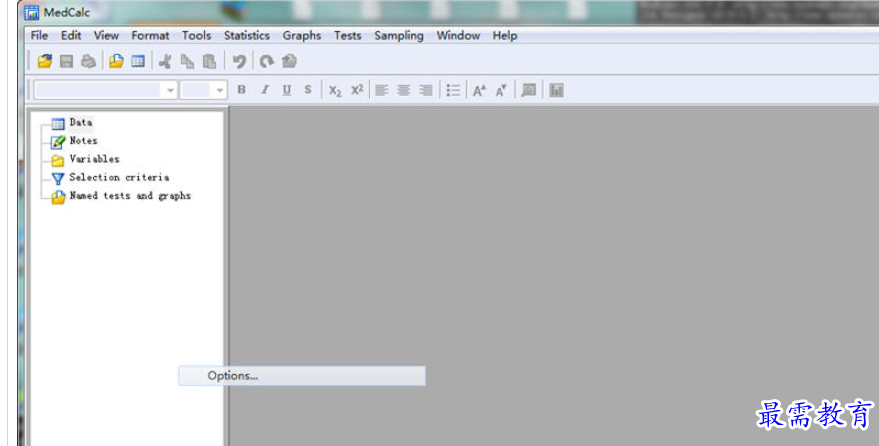The image size is (880, 446).
Task: Decrease font size with A-down icon
Action: click(501, 90)
